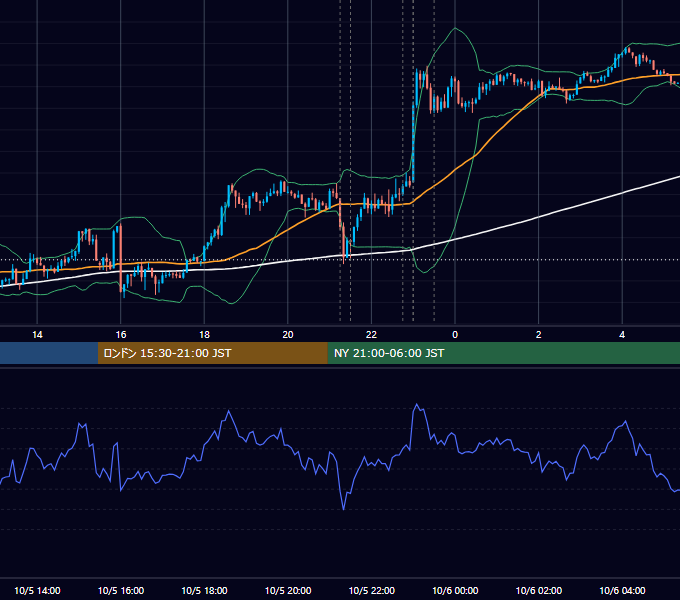Click the highest peak of the blue oscillator line

[x=417, y=404]
